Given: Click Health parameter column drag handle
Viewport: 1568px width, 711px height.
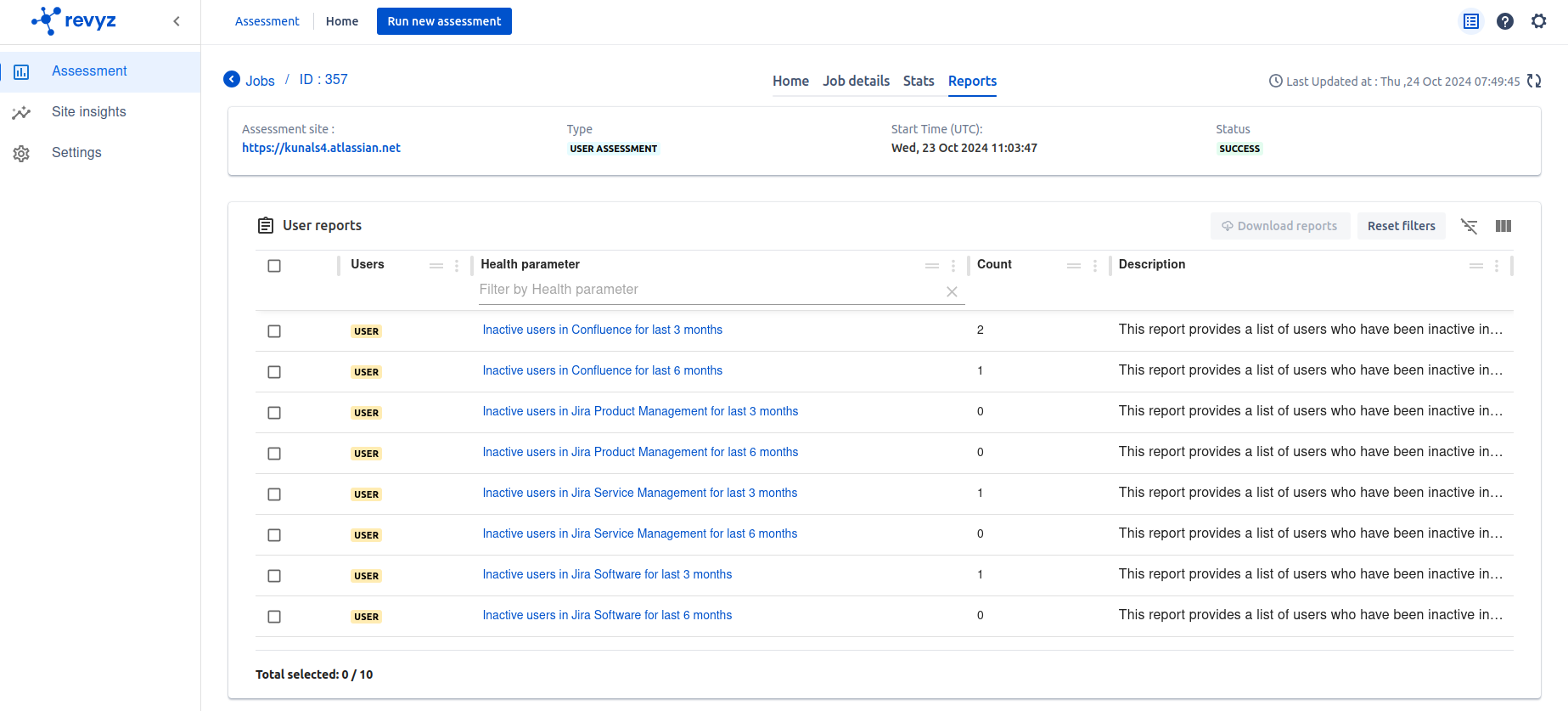Looking at the screenshot, I should pos(932,266).
